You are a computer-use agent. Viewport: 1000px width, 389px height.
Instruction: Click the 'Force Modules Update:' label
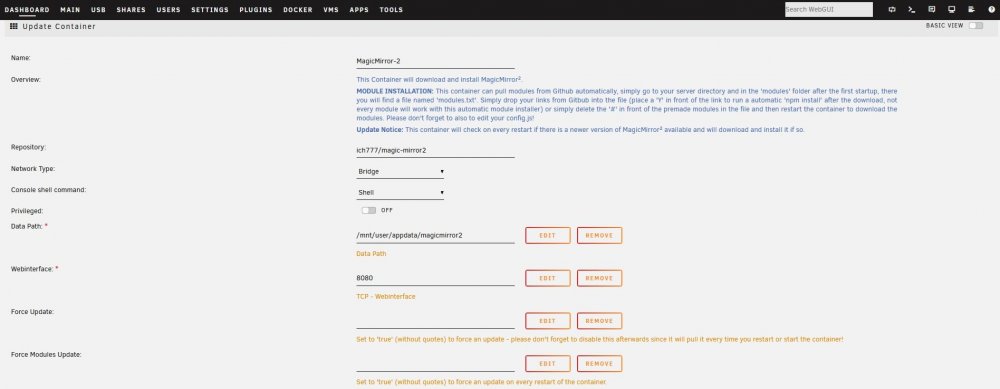point(46,354)
